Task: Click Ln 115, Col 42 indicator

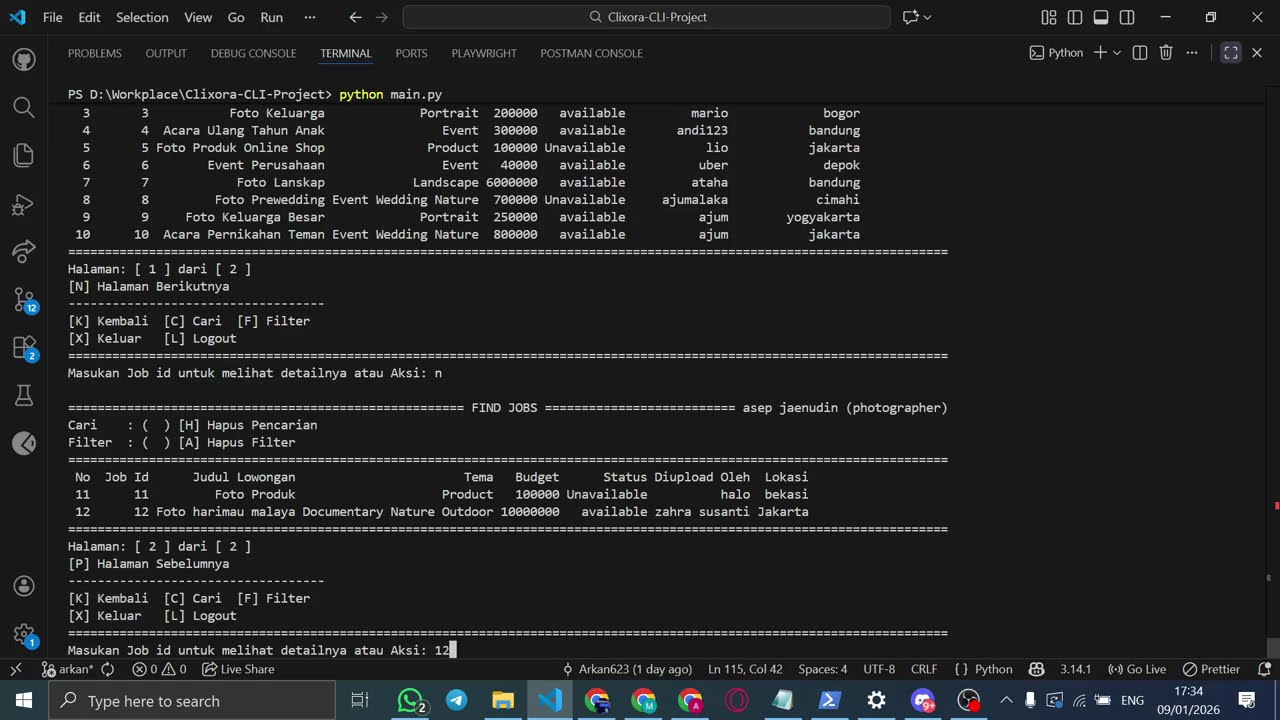Action: point(745,669)
